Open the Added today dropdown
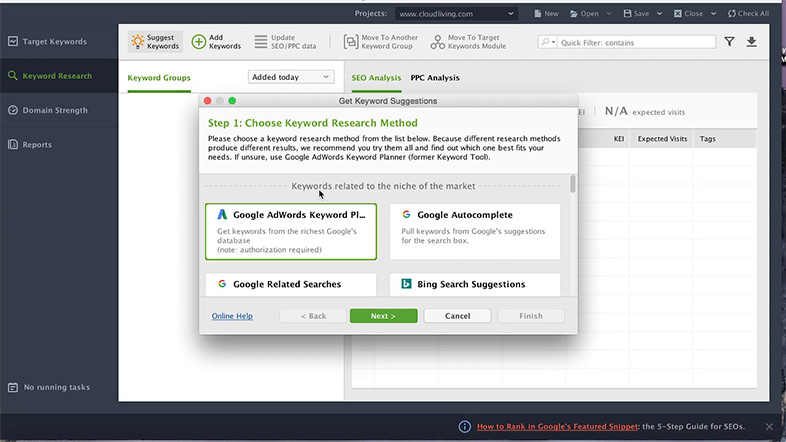Viewport: 786px width, 442px height. (x=291, y=77)
